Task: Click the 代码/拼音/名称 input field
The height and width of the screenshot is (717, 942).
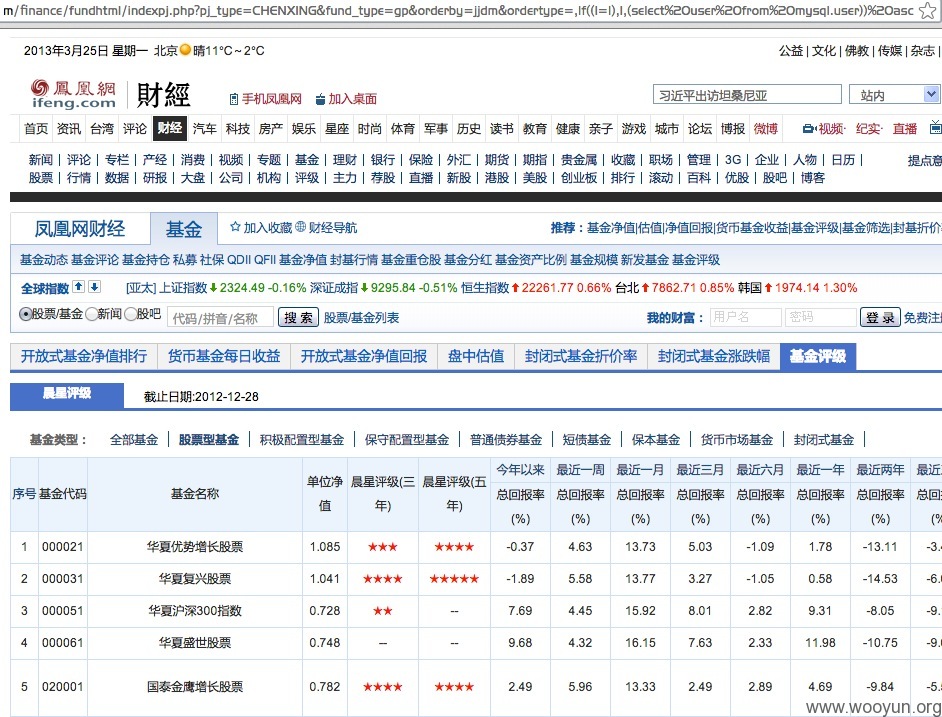Action: click(220, 318)
